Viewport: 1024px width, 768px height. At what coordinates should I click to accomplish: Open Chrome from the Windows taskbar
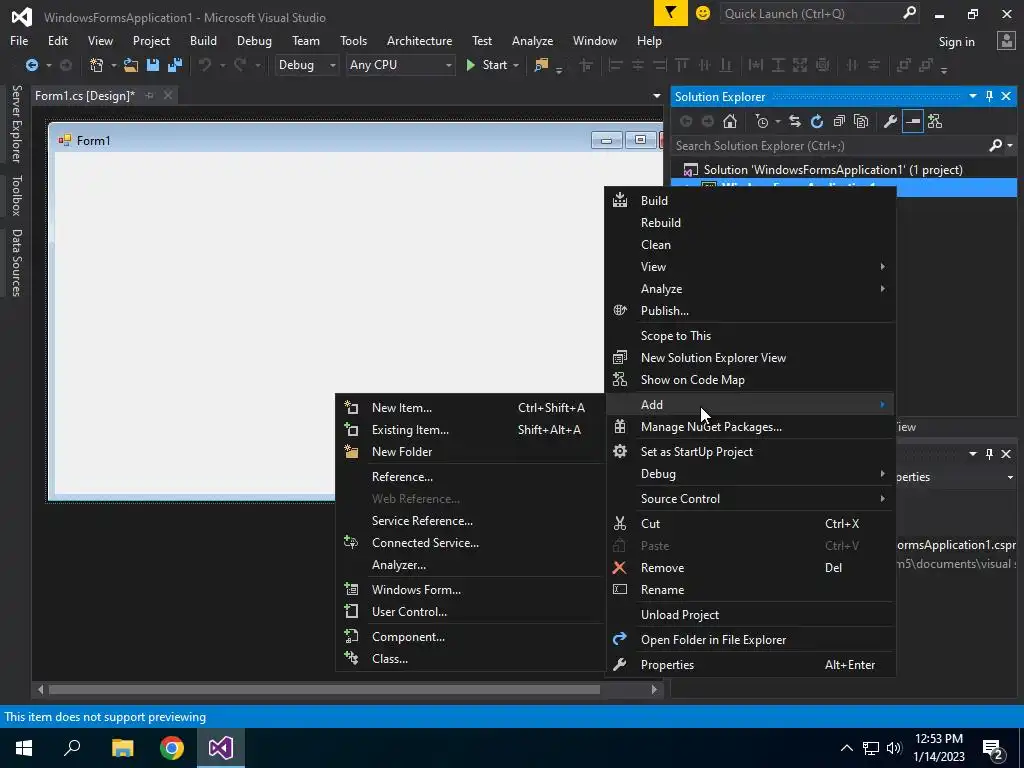click(172, 748)
